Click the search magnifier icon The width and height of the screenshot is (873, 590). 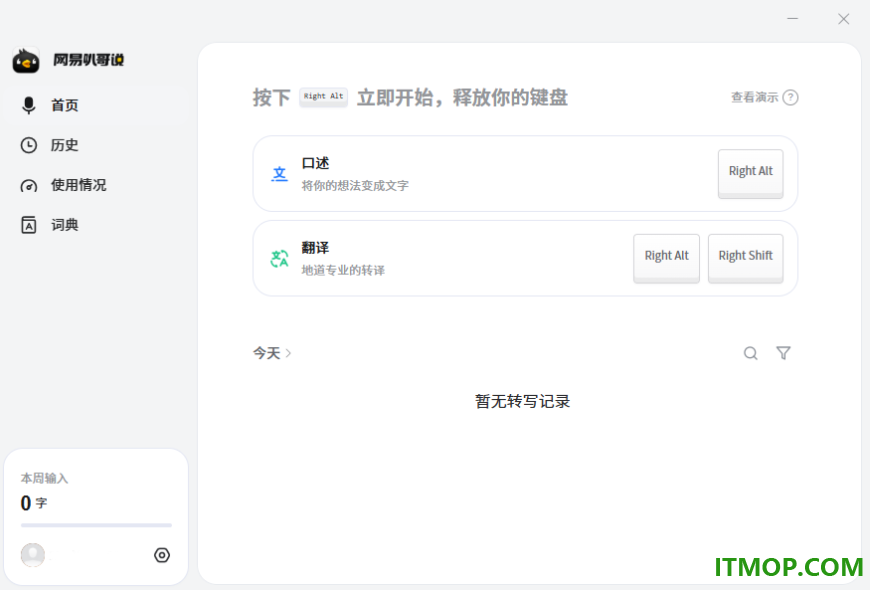point(751,353)
